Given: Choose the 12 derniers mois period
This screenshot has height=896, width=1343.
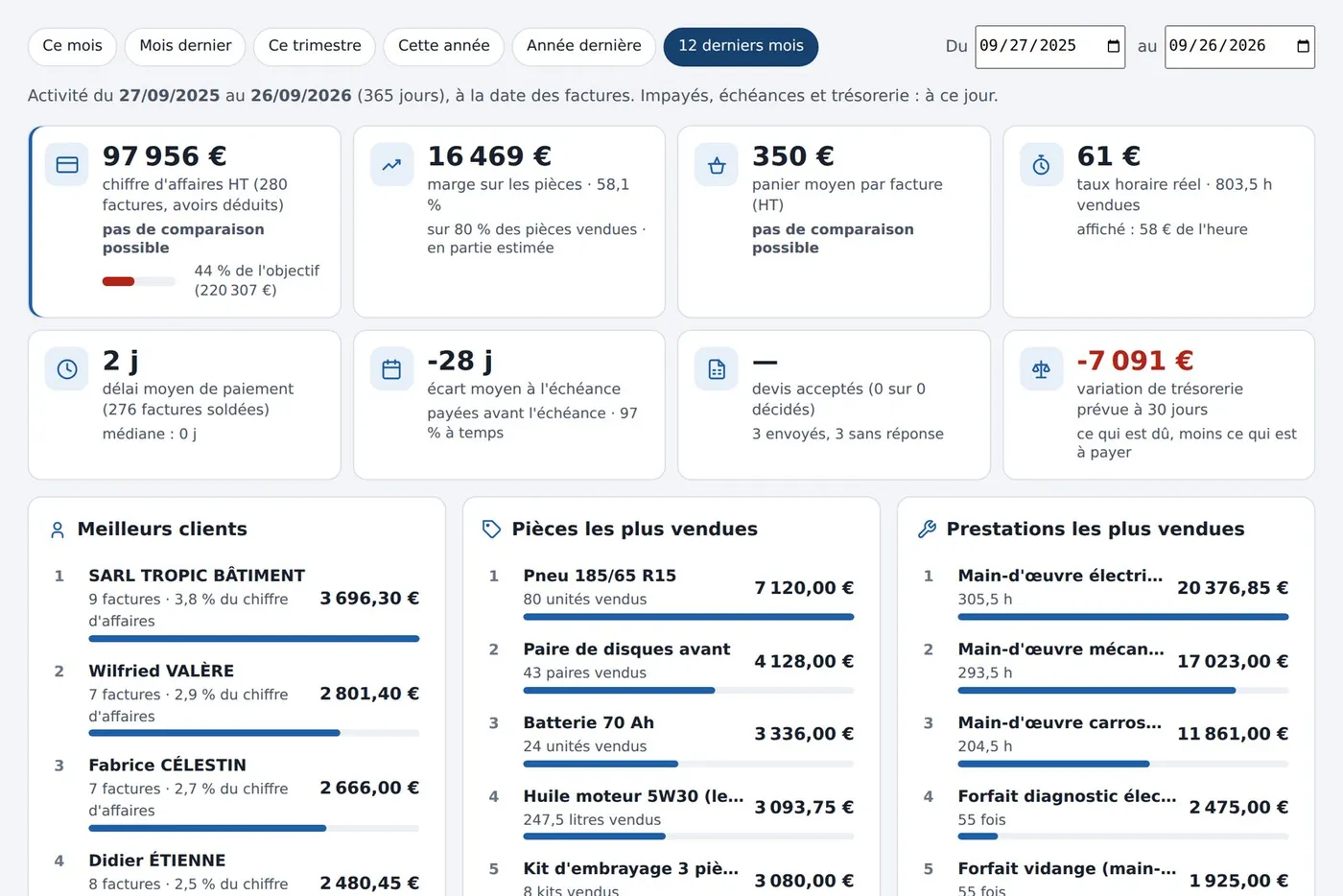Looking at the screenshot, I should (x=741, y=46).
